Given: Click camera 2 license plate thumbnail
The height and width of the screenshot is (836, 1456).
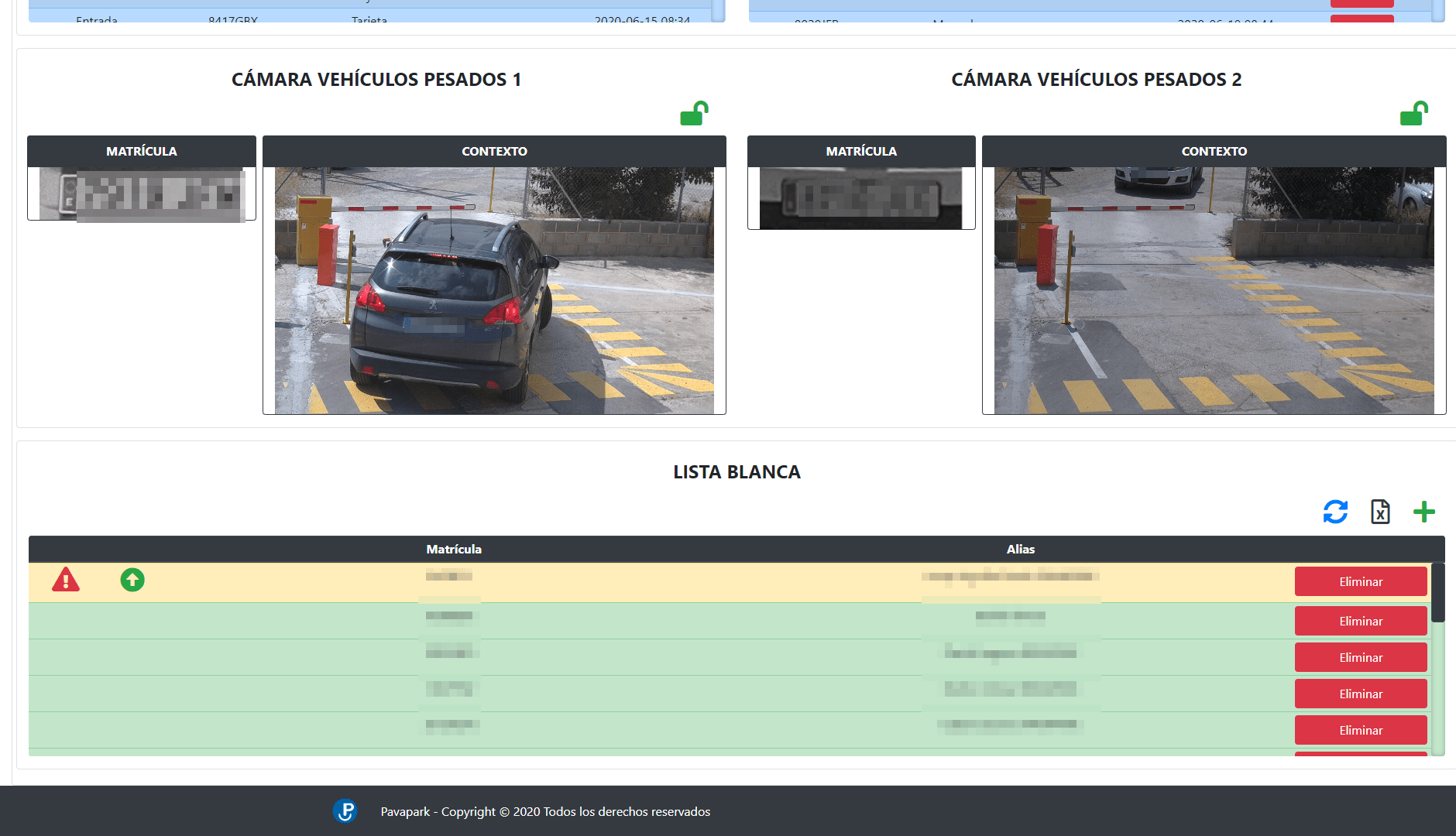Looking at the screenshot, I should pyautogui.click(x=860, y=198).
